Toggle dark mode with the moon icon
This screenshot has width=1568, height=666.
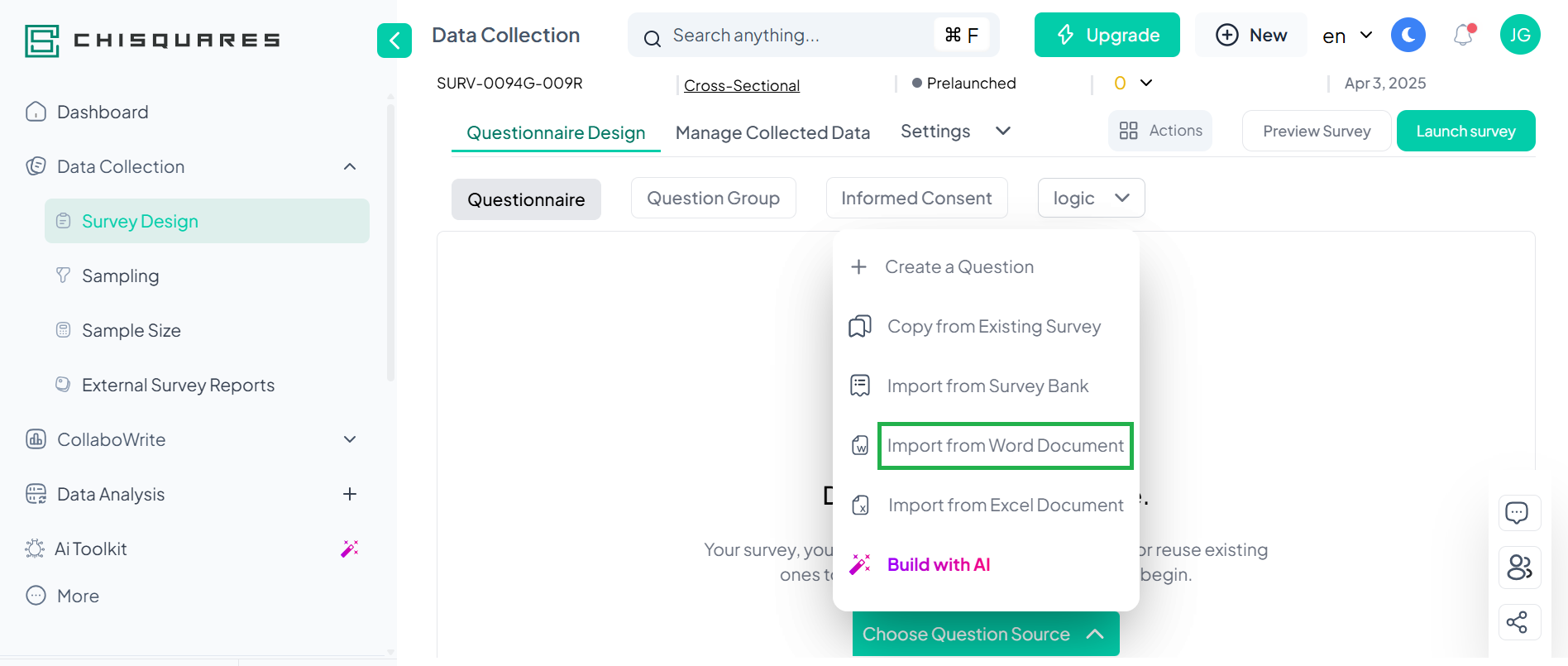point(1408,35)
